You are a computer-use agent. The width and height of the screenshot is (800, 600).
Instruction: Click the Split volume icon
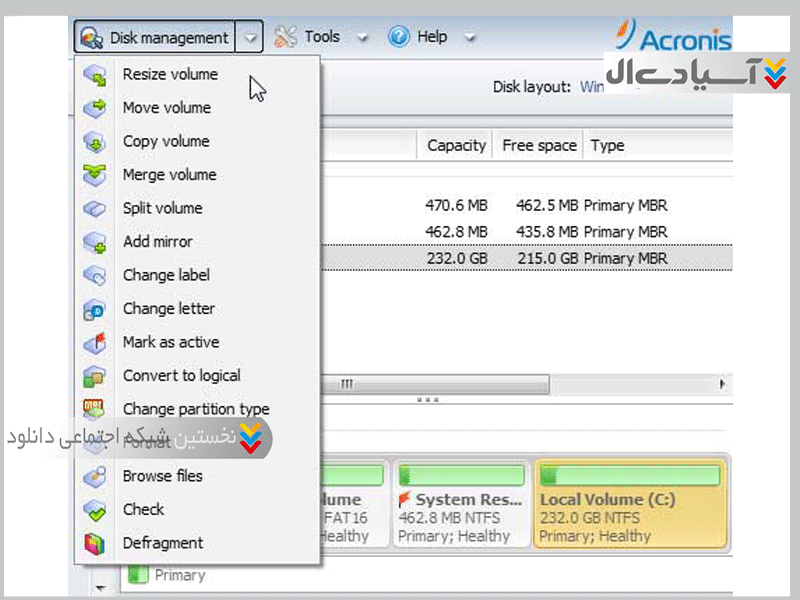click(x=94, y=209)
